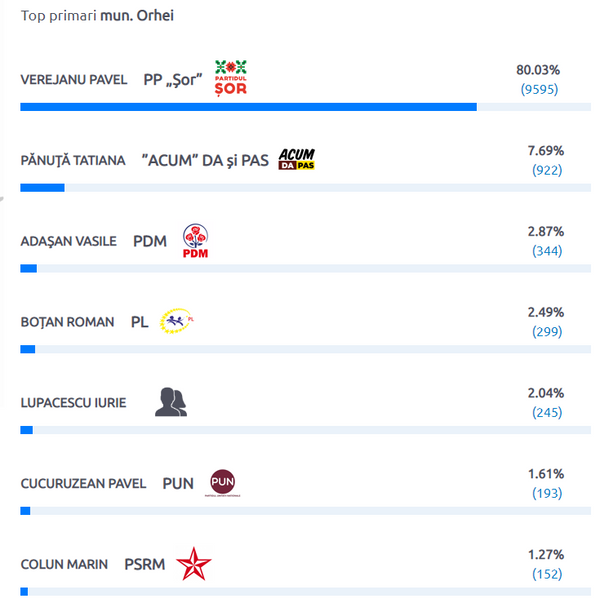The height and width of the screenshot is (612, 600).
Task: Click the ACUM DA PAS logo
Action: [296, 159]
